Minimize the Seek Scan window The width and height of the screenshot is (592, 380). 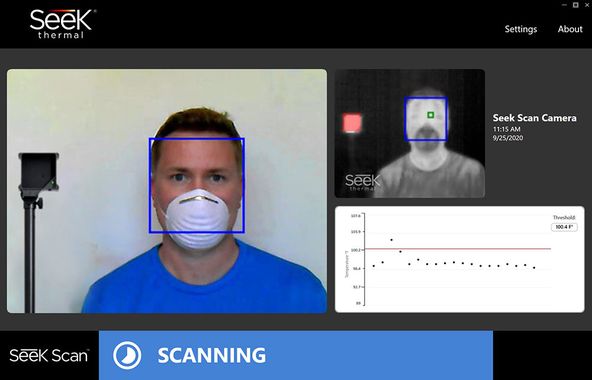pos(564,5)
